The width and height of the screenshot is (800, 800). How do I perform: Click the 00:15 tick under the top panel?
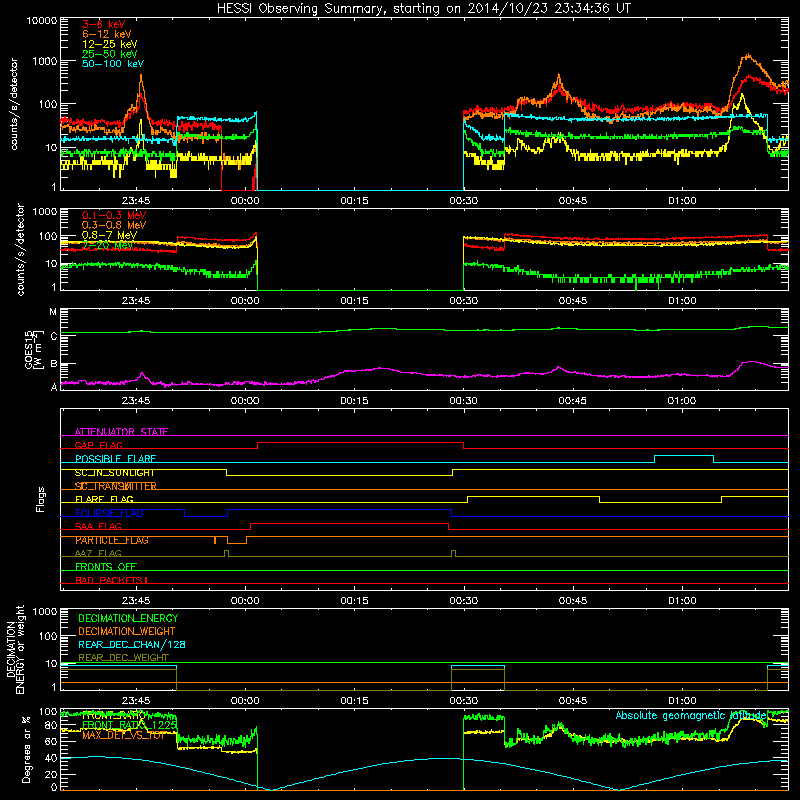pos(354,201)
